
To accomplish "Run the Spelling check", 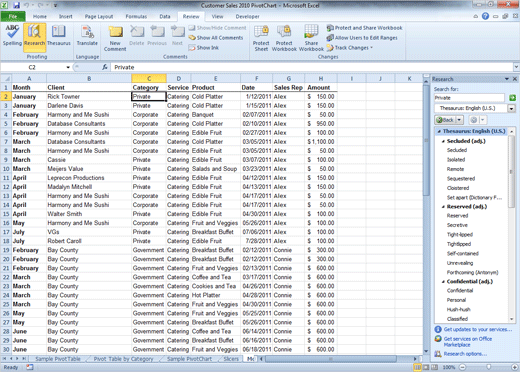I will pos(12,35).
